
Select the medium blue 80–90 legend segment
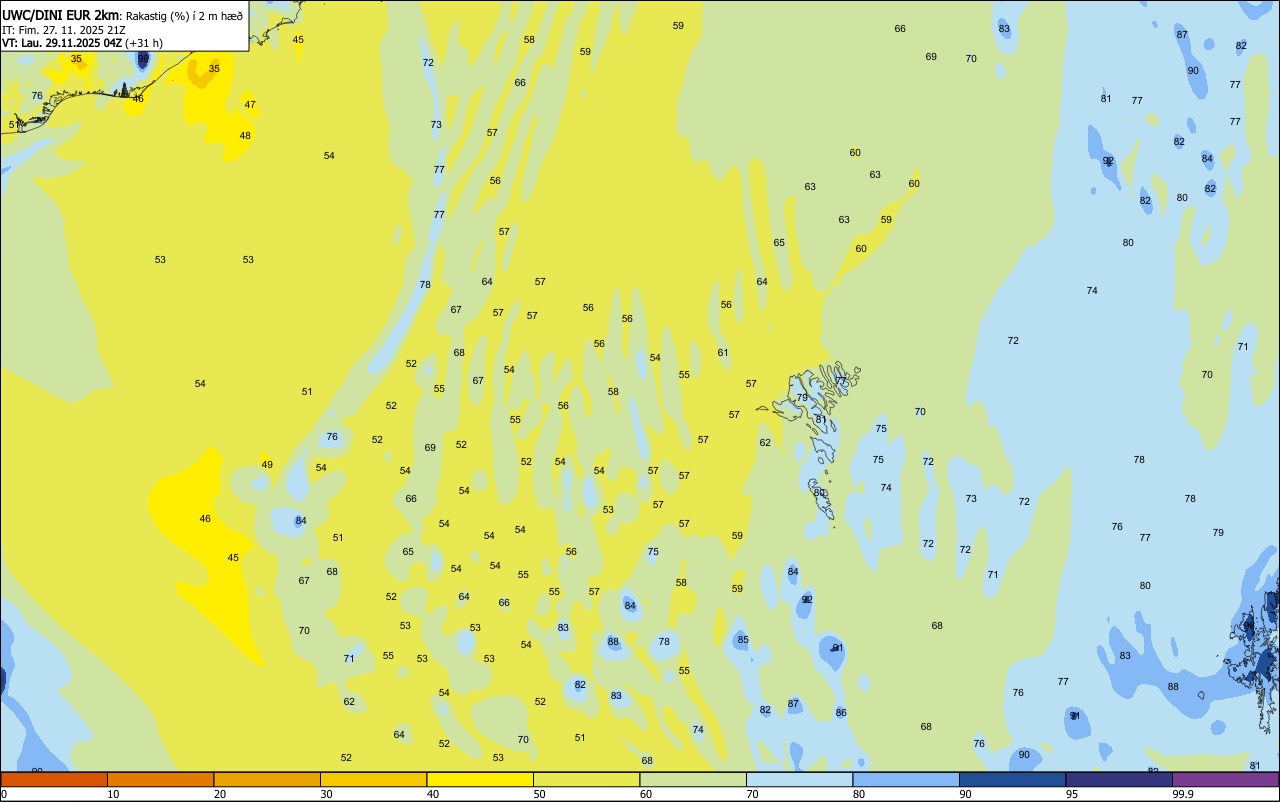coord(906,779)
